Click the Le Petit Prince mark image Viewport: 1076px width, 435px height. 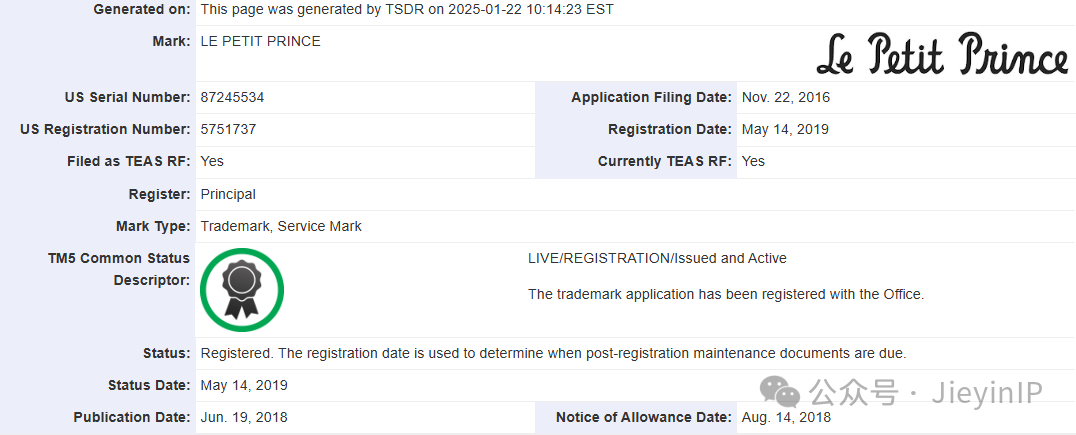[x=942, y=54]
